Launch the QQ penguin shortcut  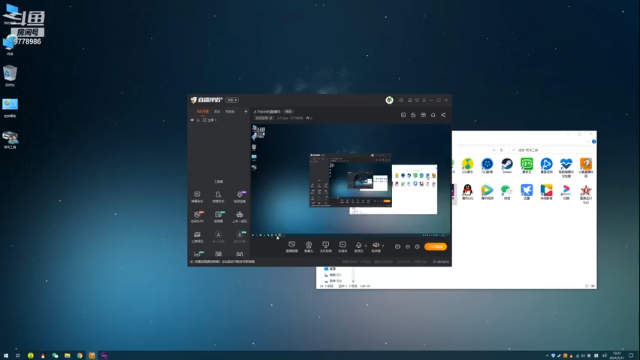467,190
